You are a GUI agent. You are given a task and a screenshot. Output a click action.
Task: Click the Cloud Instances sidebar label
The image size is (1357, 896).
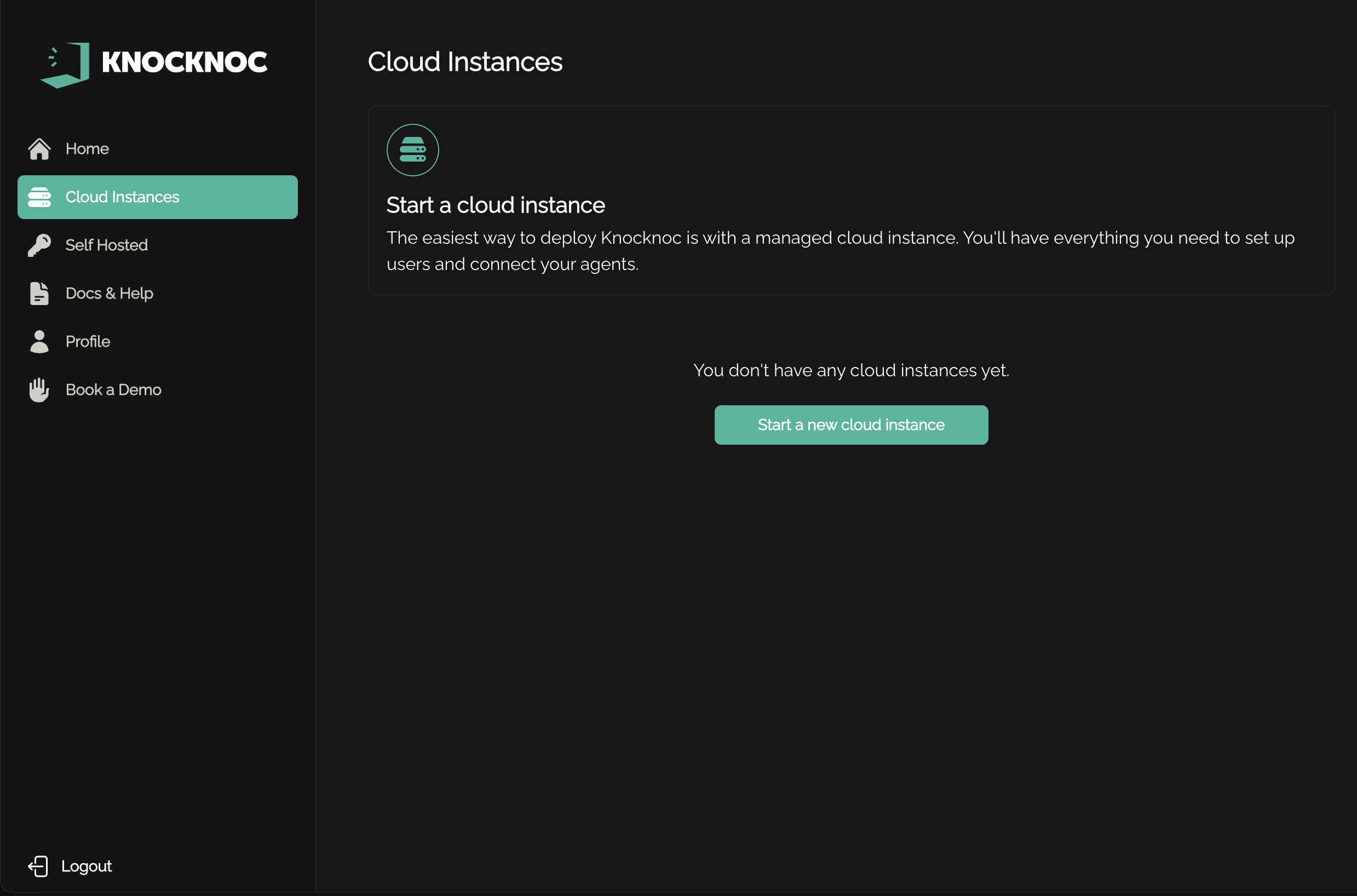[122, 197]
